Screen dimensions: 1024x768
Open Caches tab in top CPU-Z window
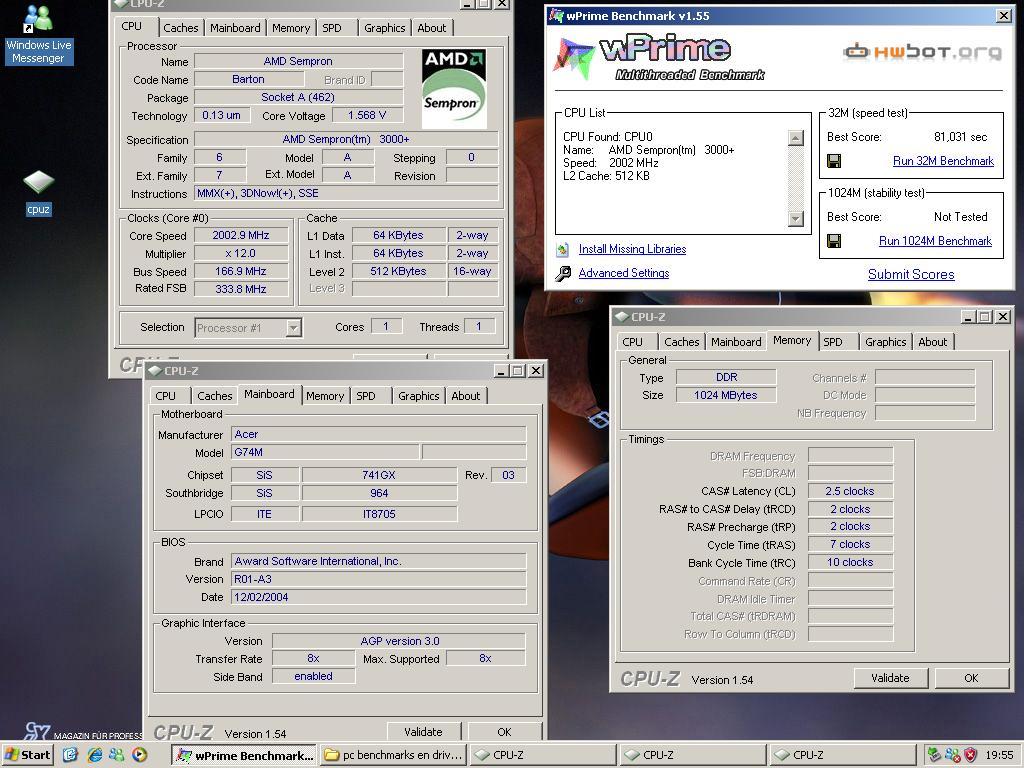coord(180,28)
